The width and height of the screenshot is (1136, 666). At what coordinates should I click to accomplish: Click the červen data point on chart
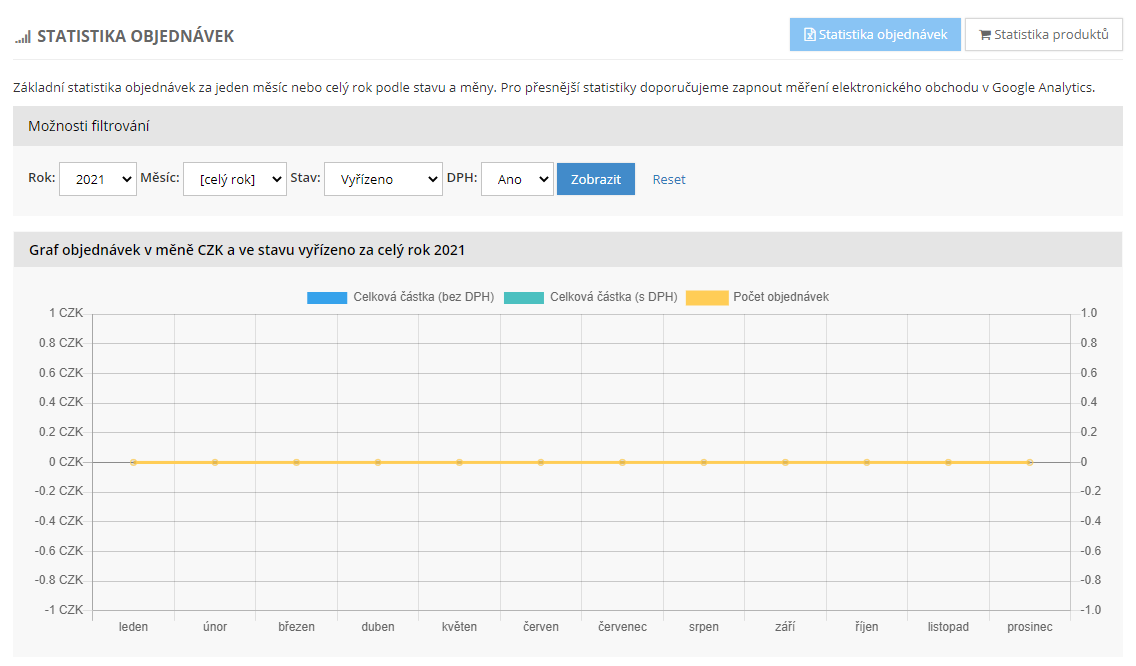[541, 463]
